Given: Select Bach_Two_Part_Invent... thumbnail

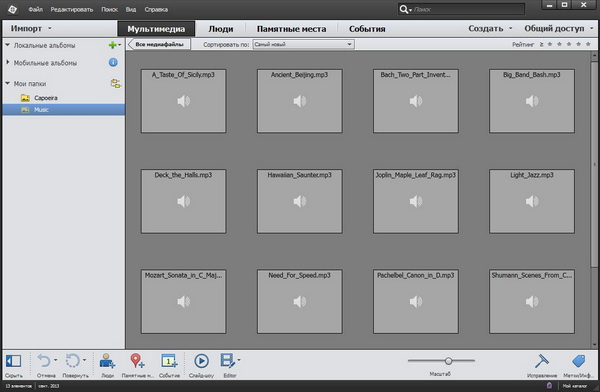Looking at the screenshot, I should tap(416, 101).
